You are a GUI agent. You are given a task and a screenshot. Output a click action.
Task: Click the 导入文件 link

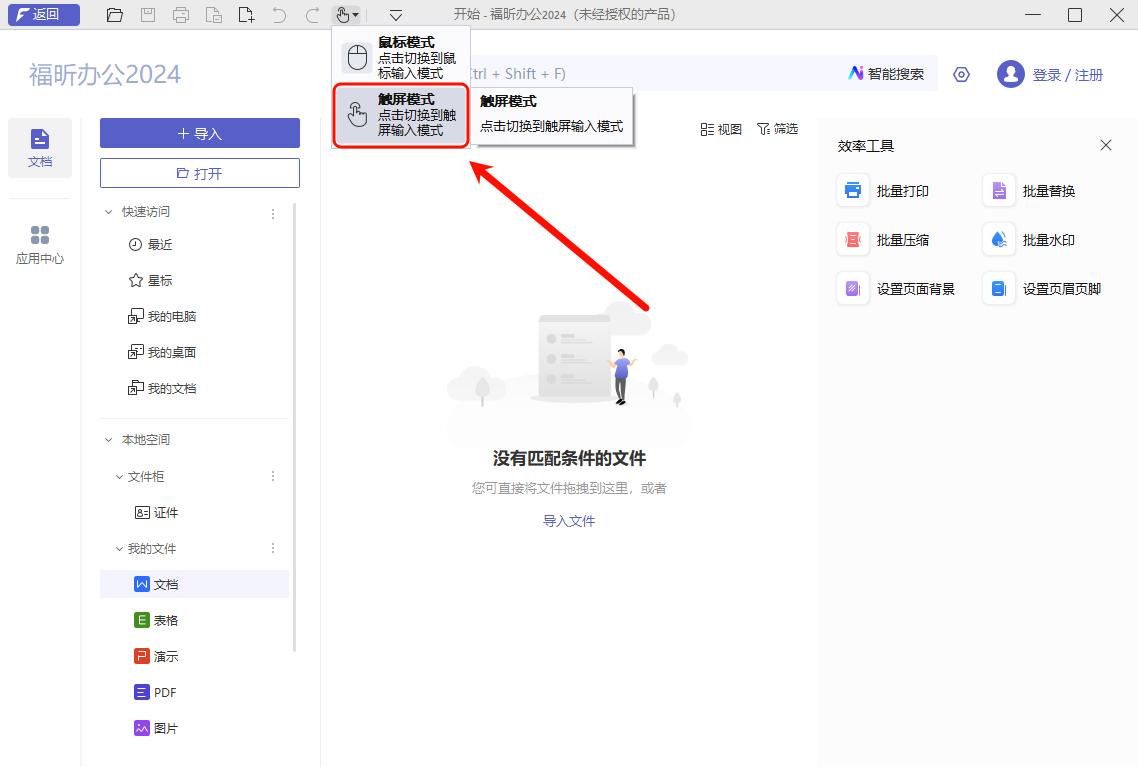pyautogui.click(x=569, y=521)
